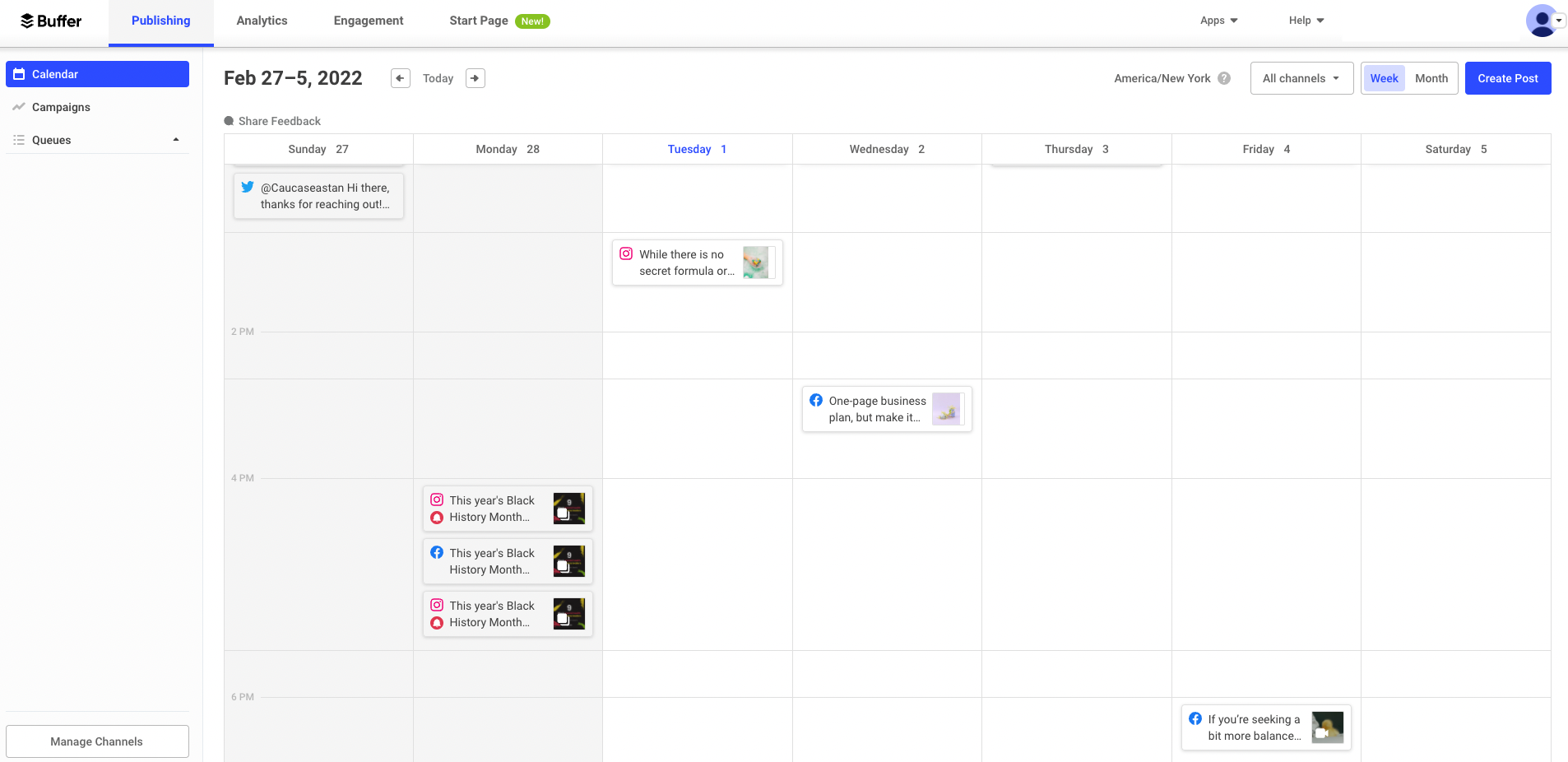Click the timezone help question mark icon
Screen dimensions: 1568x762
(1225, 78)
